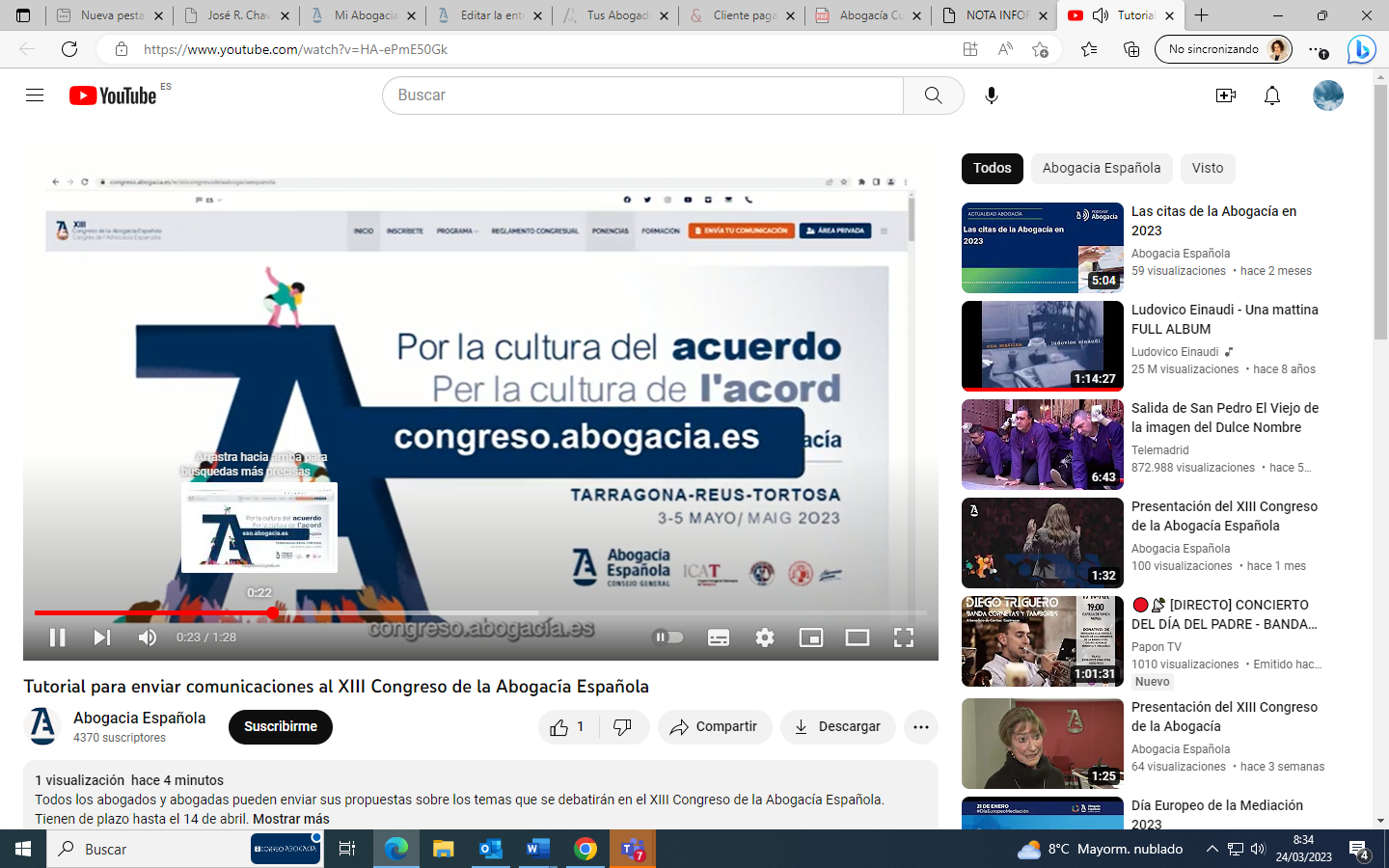The image size is (1389, 868).
Task: Click the search magnifier button
Action: click(933, 95)
